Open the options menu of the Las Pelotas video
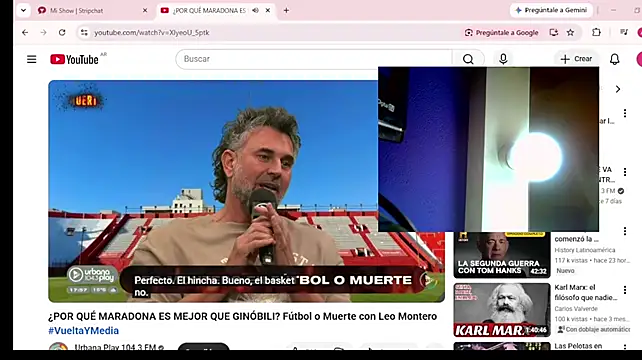Image resolution: width=642 pixels, height=360 pixels. (625, 347)
